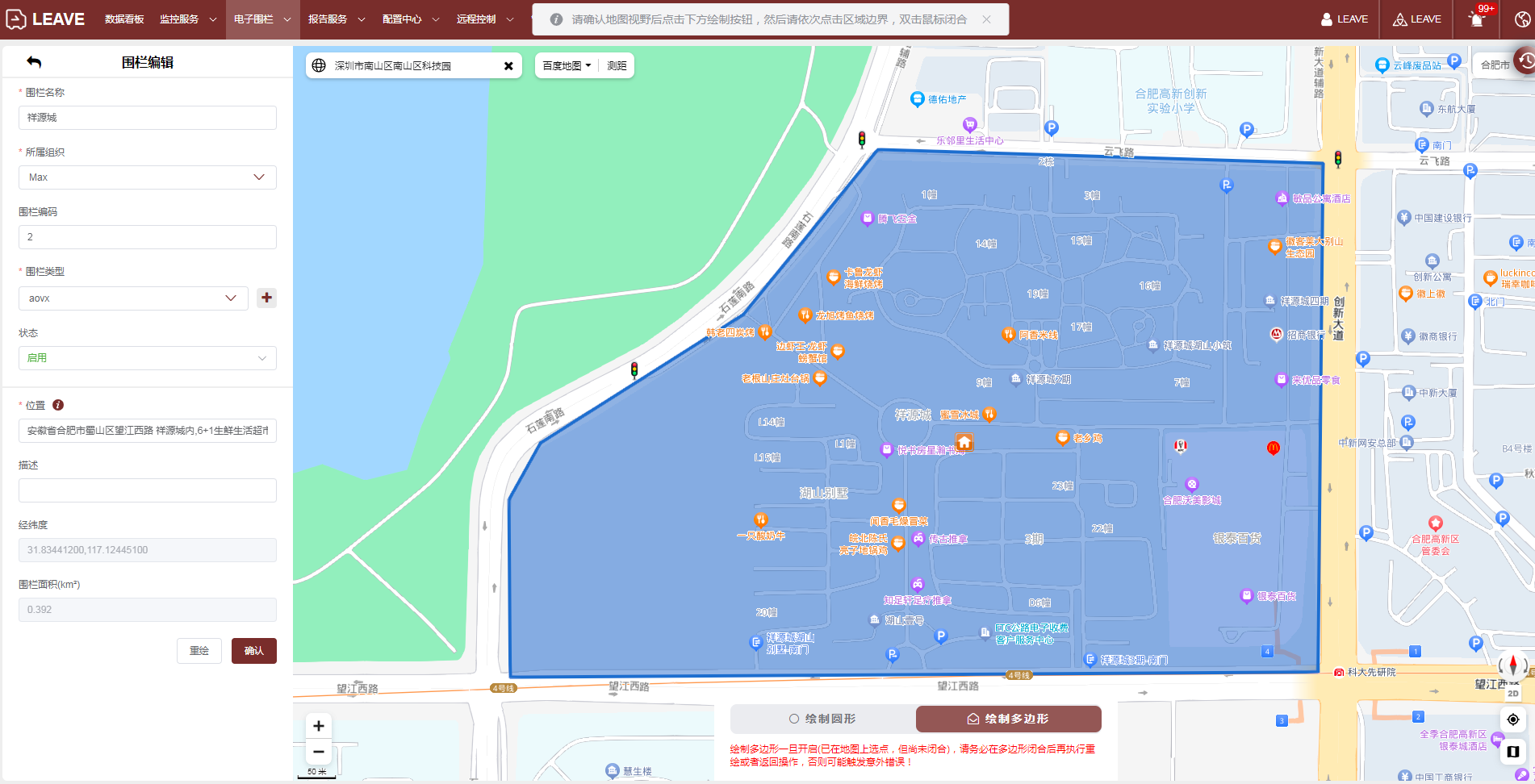Click the help icon next to 位置
Viewport: 1535px width, 784px height.
point(58,405)
